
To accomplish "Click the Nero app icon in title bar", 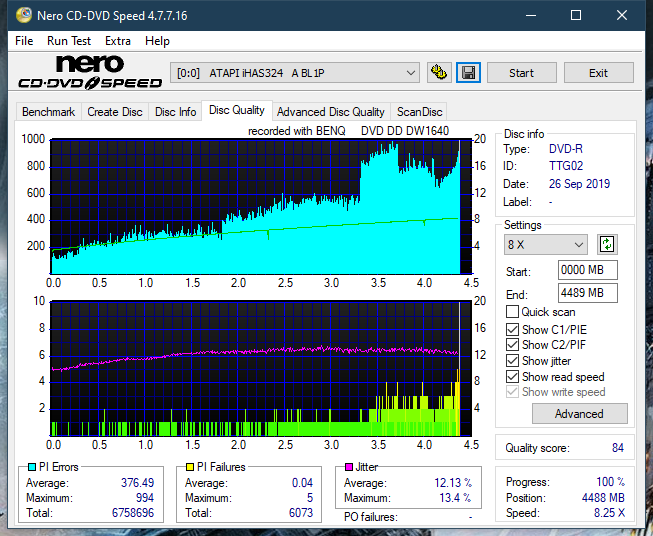I will 24,15.
